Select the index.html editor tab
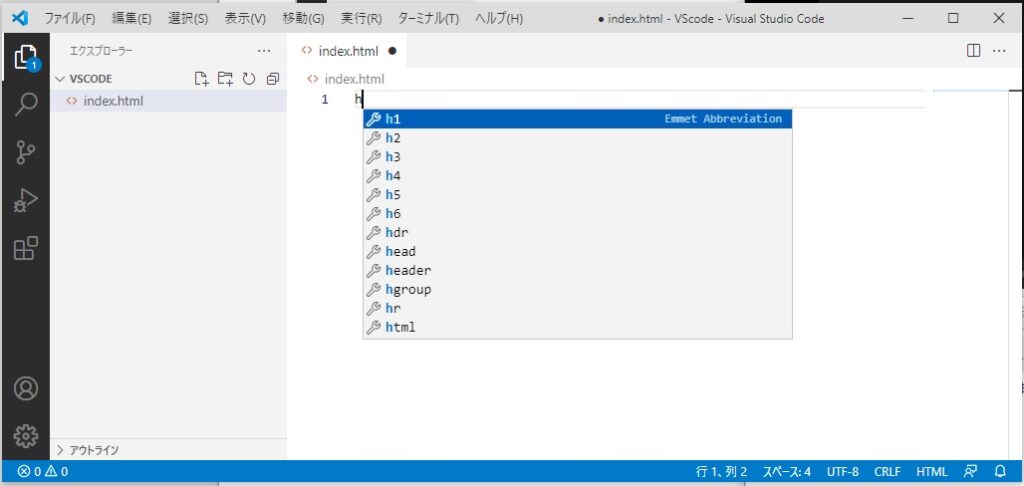 click(x=347, y=51)
